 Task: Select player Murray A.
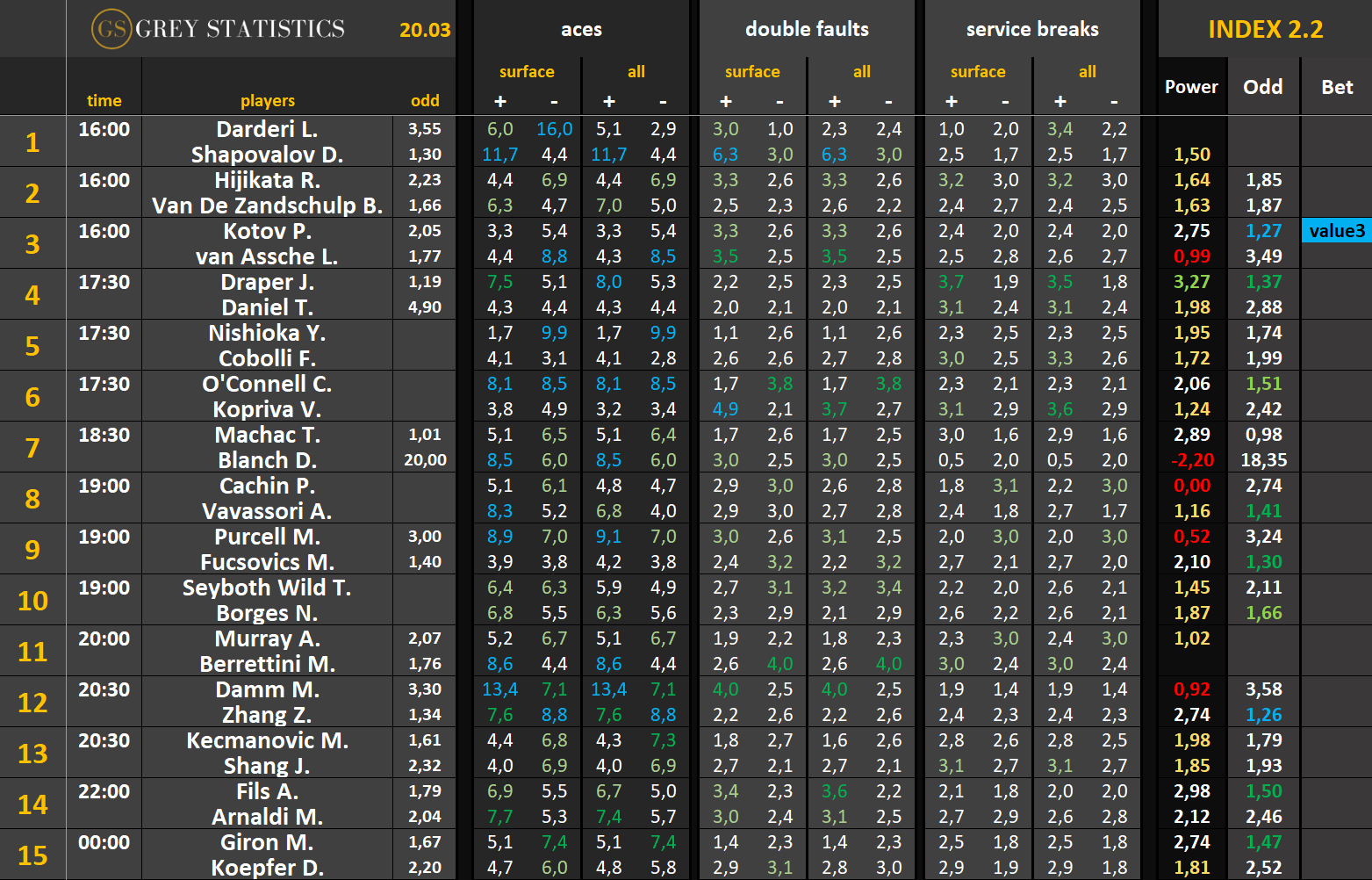267,638
